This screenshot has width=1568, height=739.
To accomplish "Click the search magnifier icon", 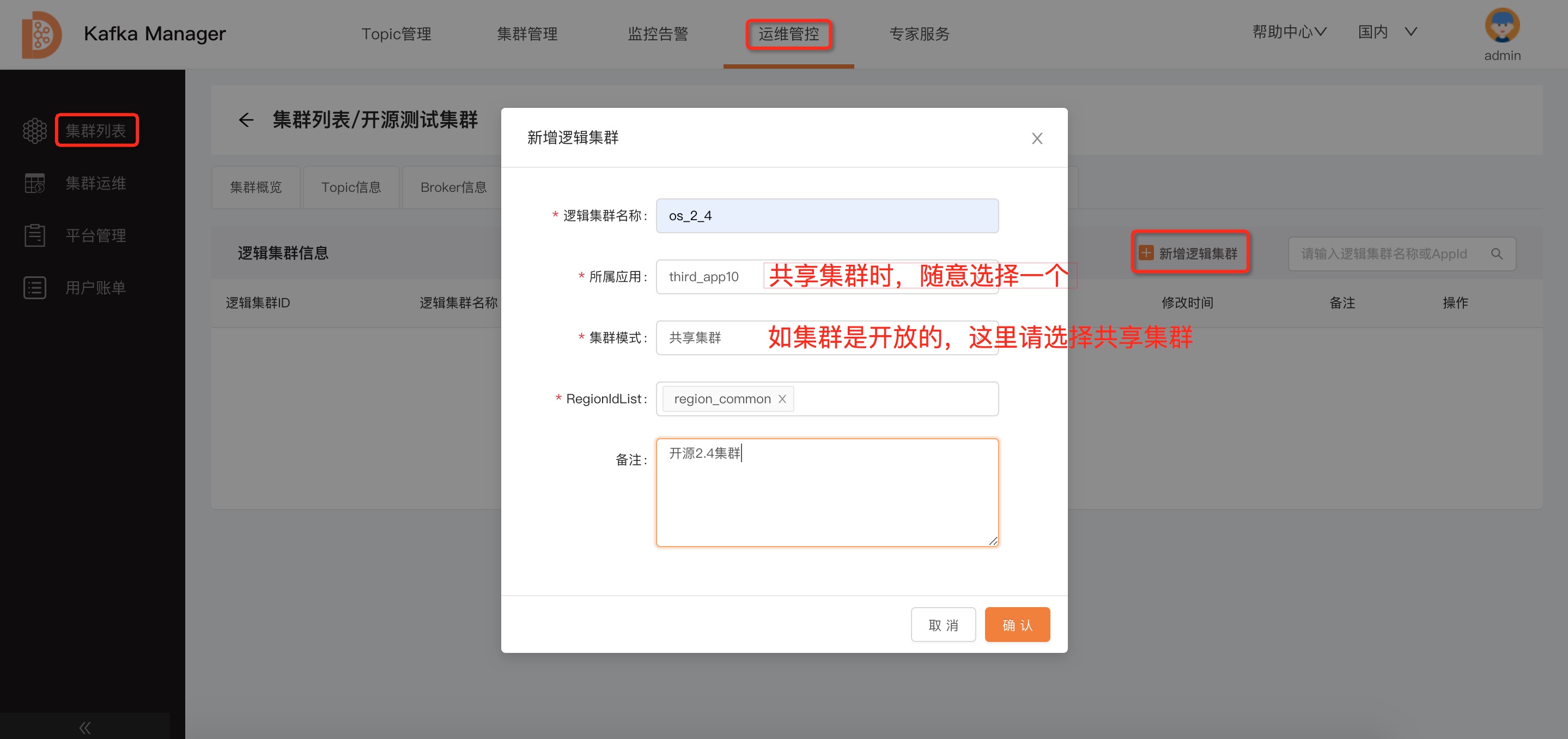I will 1496,254.
